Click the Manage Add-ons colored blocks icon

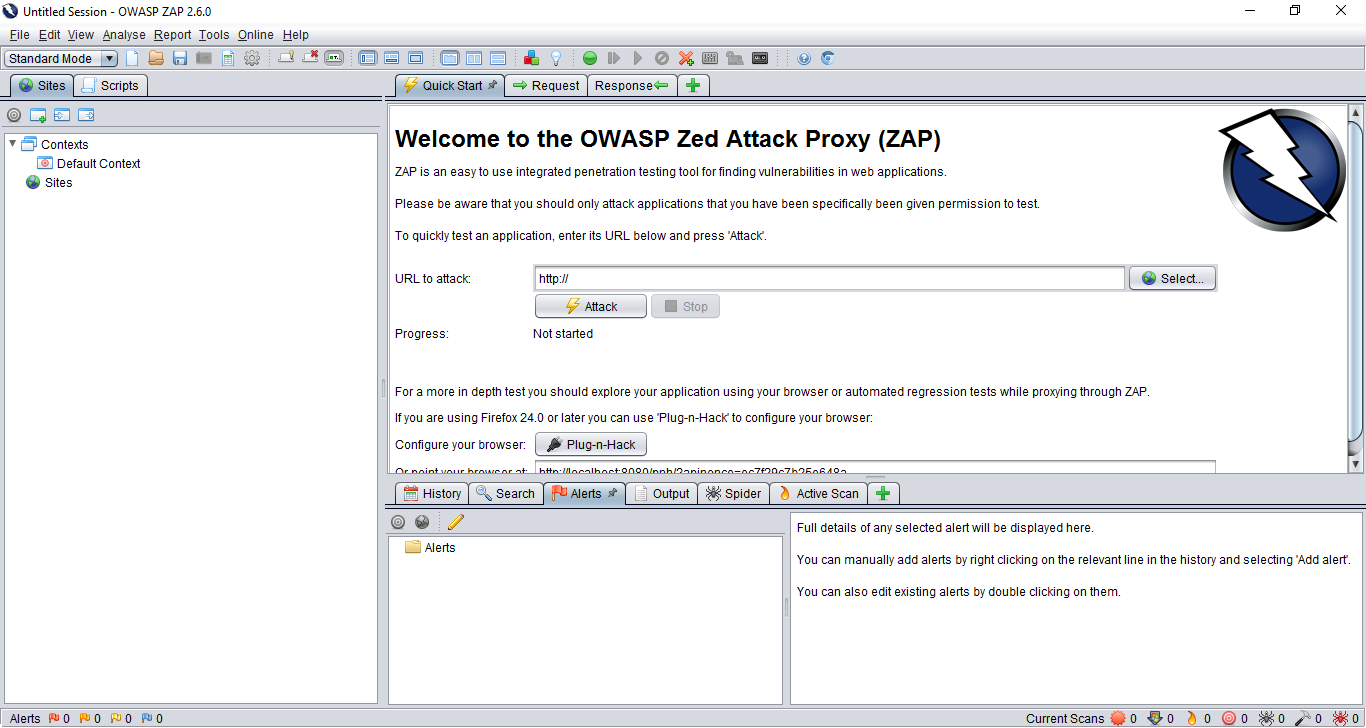click(x=531, y=58)
